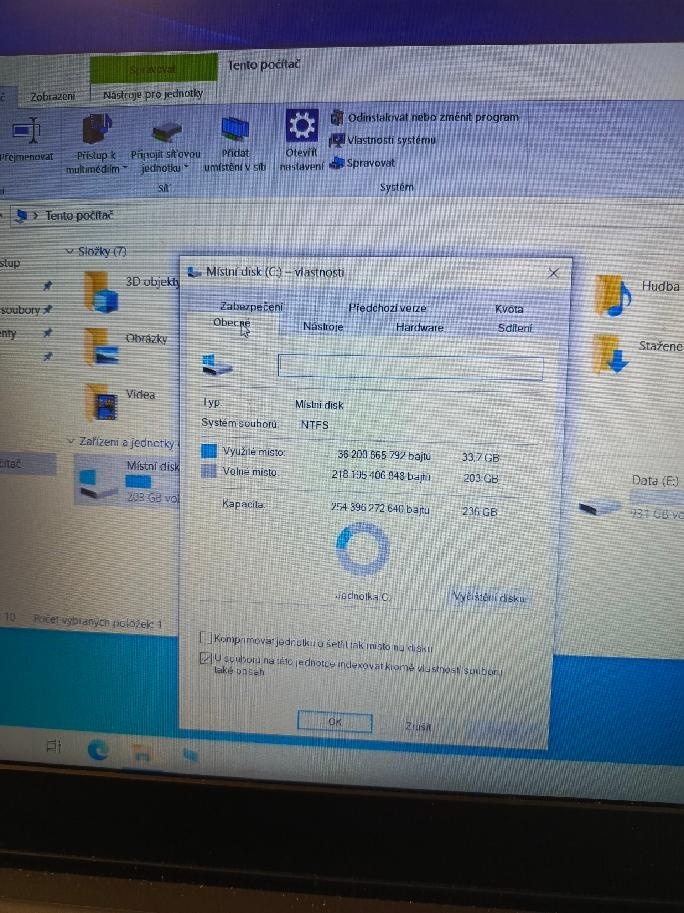Switch to Sdílení tab
684x913 pixels.
(x=515, y=328)
